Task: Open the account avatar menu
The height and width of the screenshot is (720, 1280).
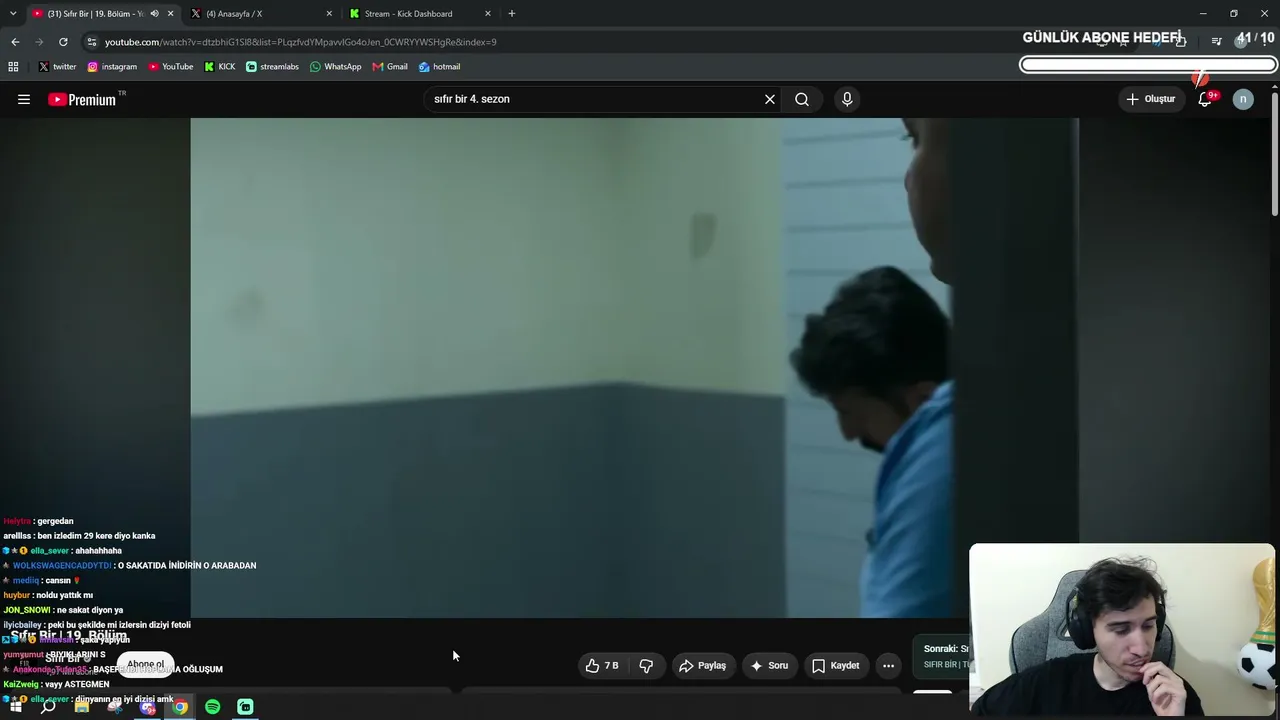Action: point(1243,99)
